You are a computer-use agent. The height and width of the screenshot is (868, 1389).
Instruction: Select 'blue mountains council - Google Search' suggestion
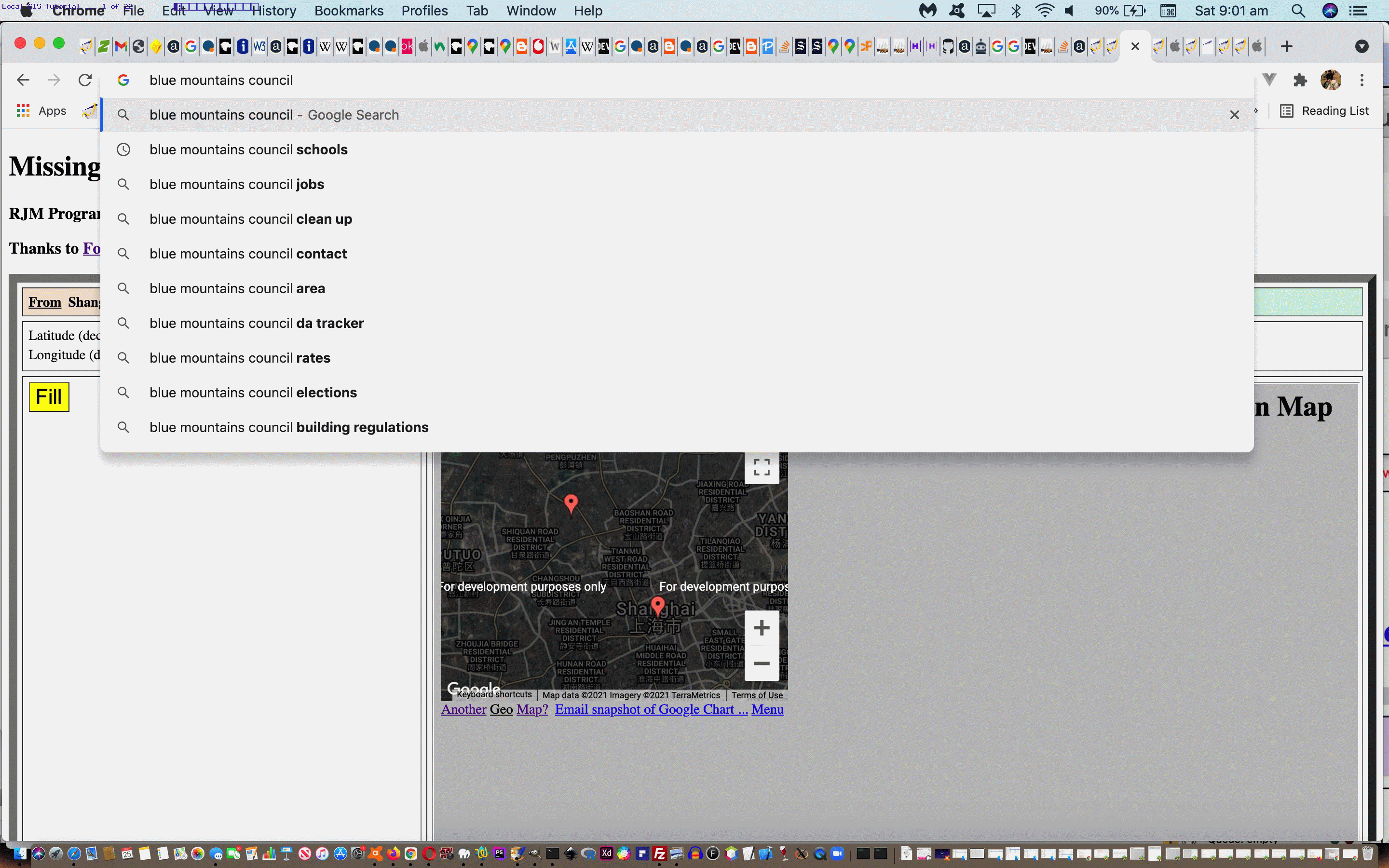677,115
